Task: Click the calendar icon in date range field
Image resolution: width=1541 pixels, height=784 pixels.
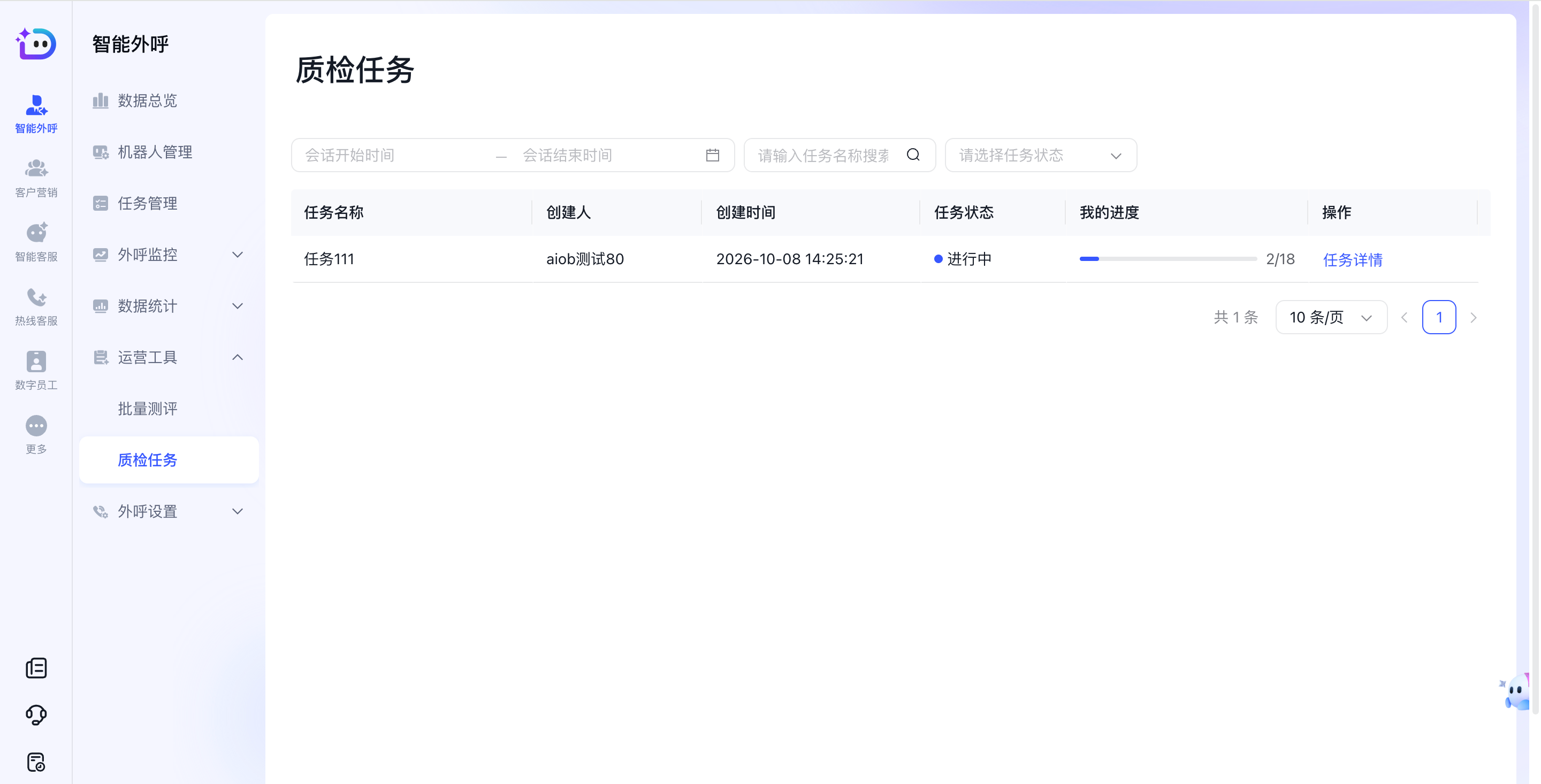Action: click(713, 155)
